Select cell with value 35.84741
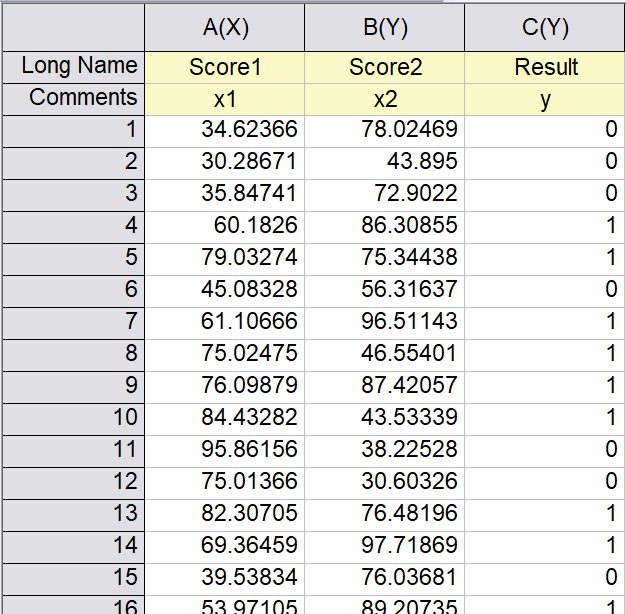The height and width of the screenshot is (614, 626). tap(225, 195)
